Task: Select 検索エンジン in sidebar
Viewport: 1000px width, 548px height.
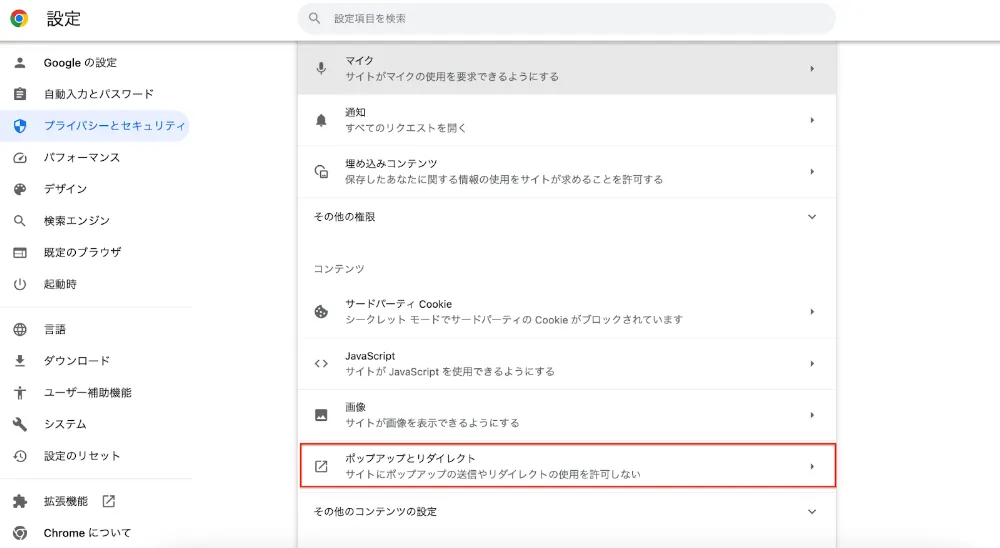Action: click(77, 221)
